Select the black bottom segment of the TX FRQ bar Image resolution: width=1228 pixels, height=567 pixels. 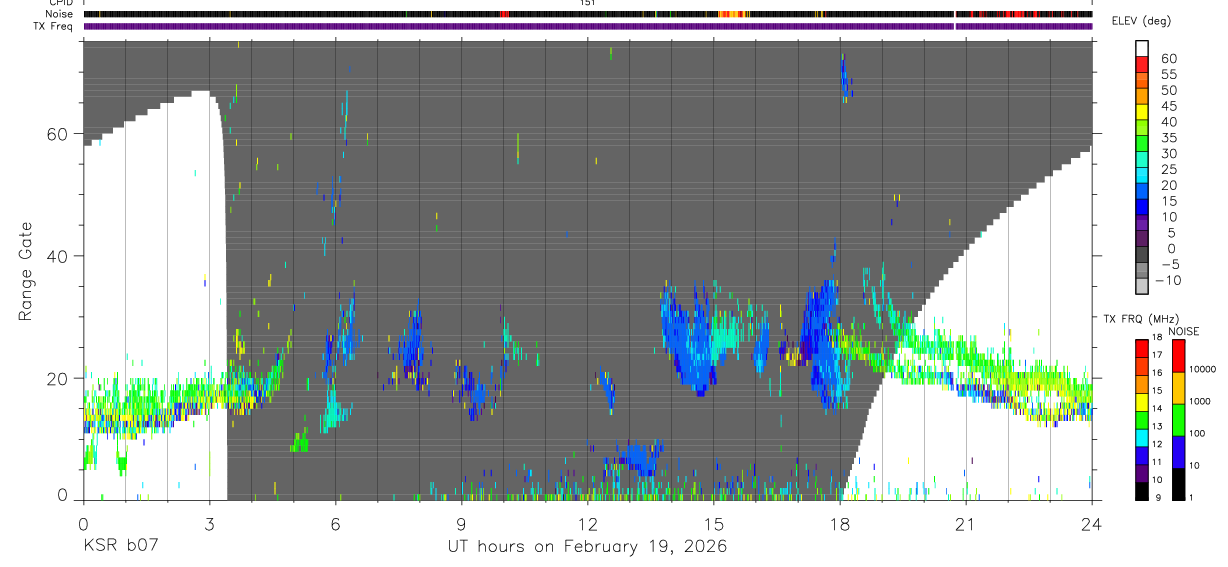pos(1142,490)
